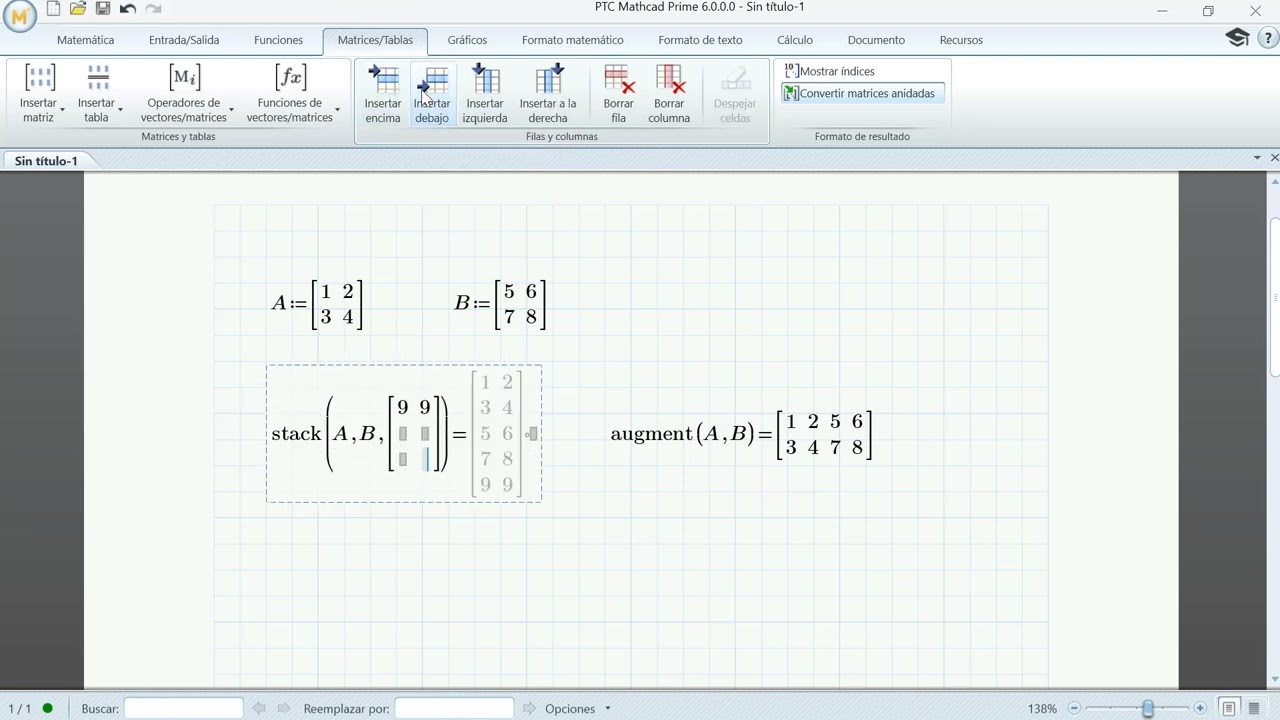The height and width of the screenshot is (720, 1280).
Task: Click the 138% zoom value
Action: click(1042, 708)
